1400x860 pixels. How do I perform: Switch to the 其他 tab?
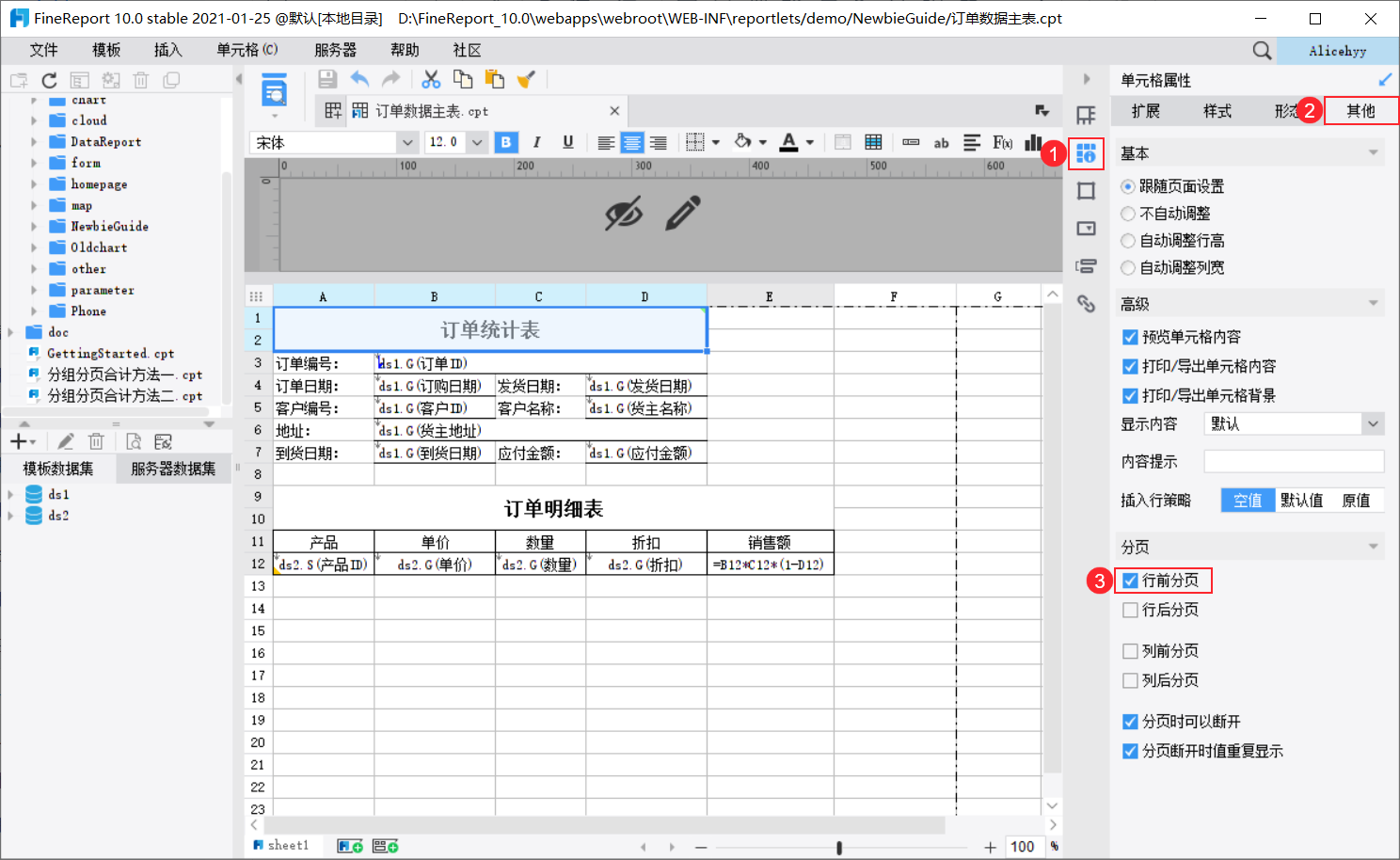[x=1360, y=111]
